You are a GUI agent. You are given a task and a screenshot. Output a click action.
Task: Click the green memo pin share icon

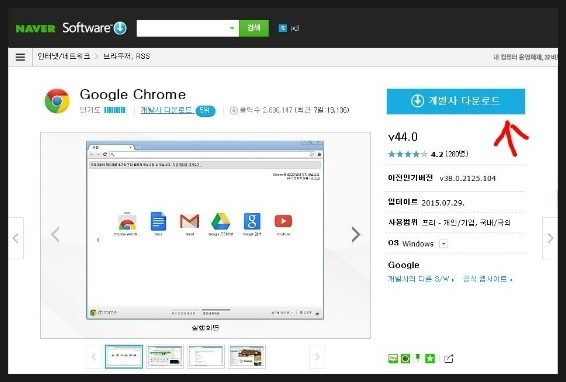tap(418, 359)
